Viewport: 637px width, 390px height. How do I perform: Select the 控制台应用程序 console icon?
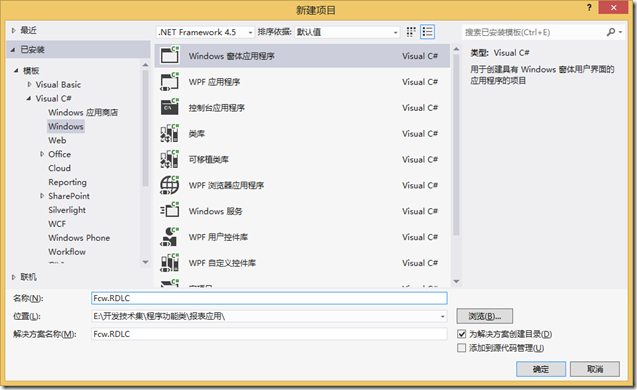(x=170, y=107)
